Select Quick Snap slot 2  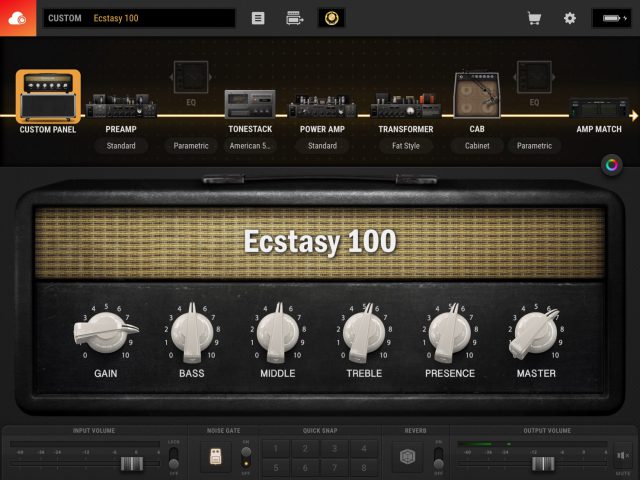(305, 449)
